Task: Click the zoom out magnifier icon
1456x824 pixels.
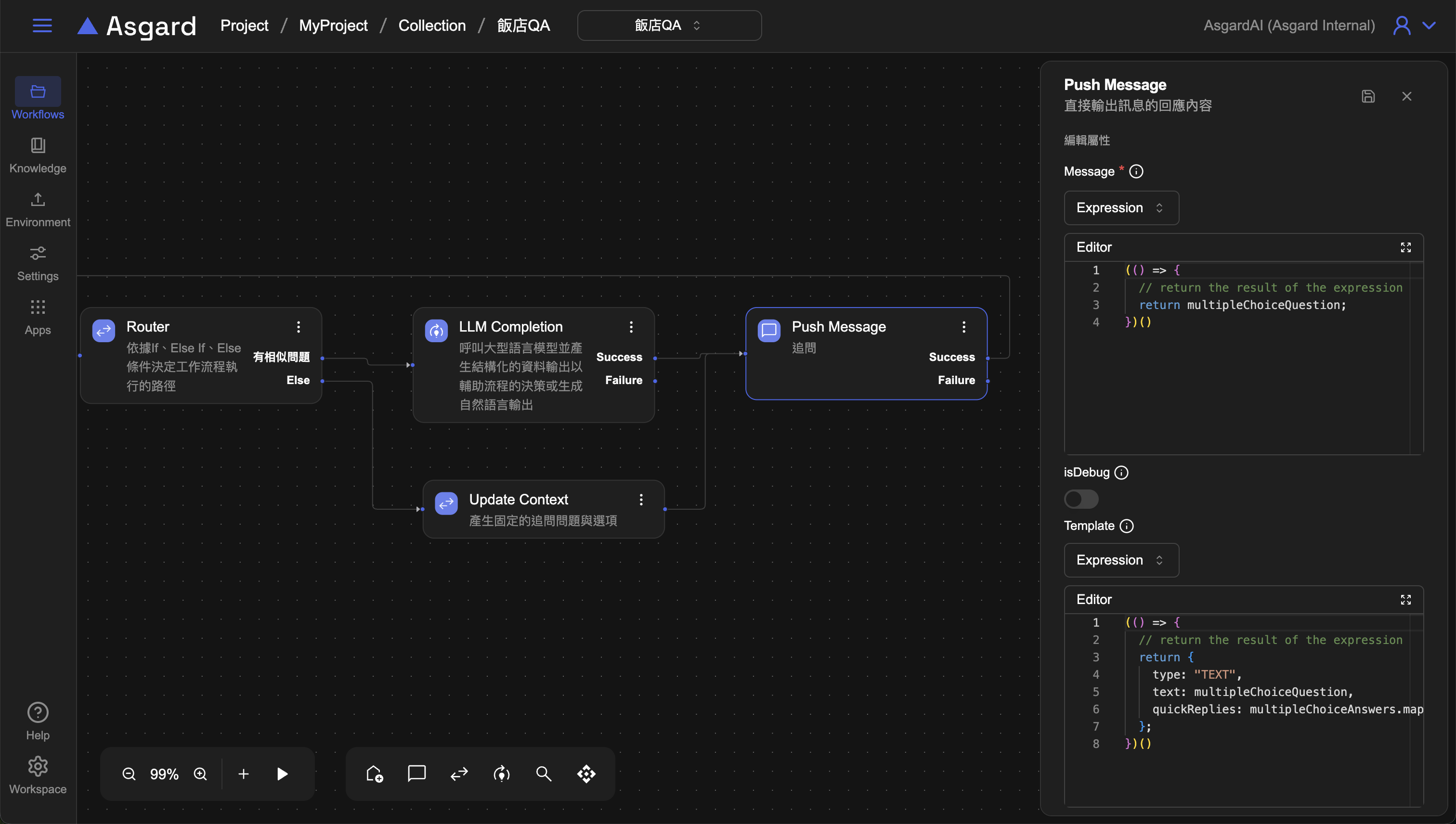Action: pos(129,773)
